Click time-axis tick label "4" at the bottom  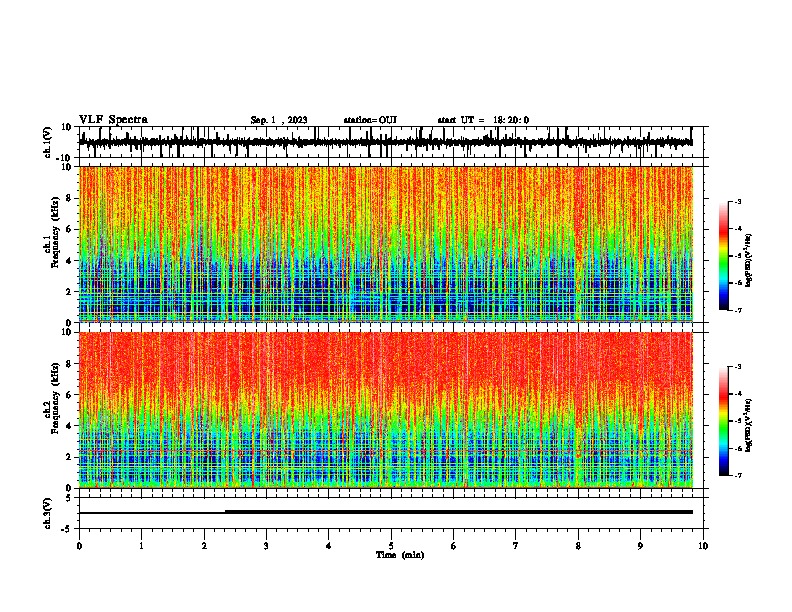tap(329, 546)
